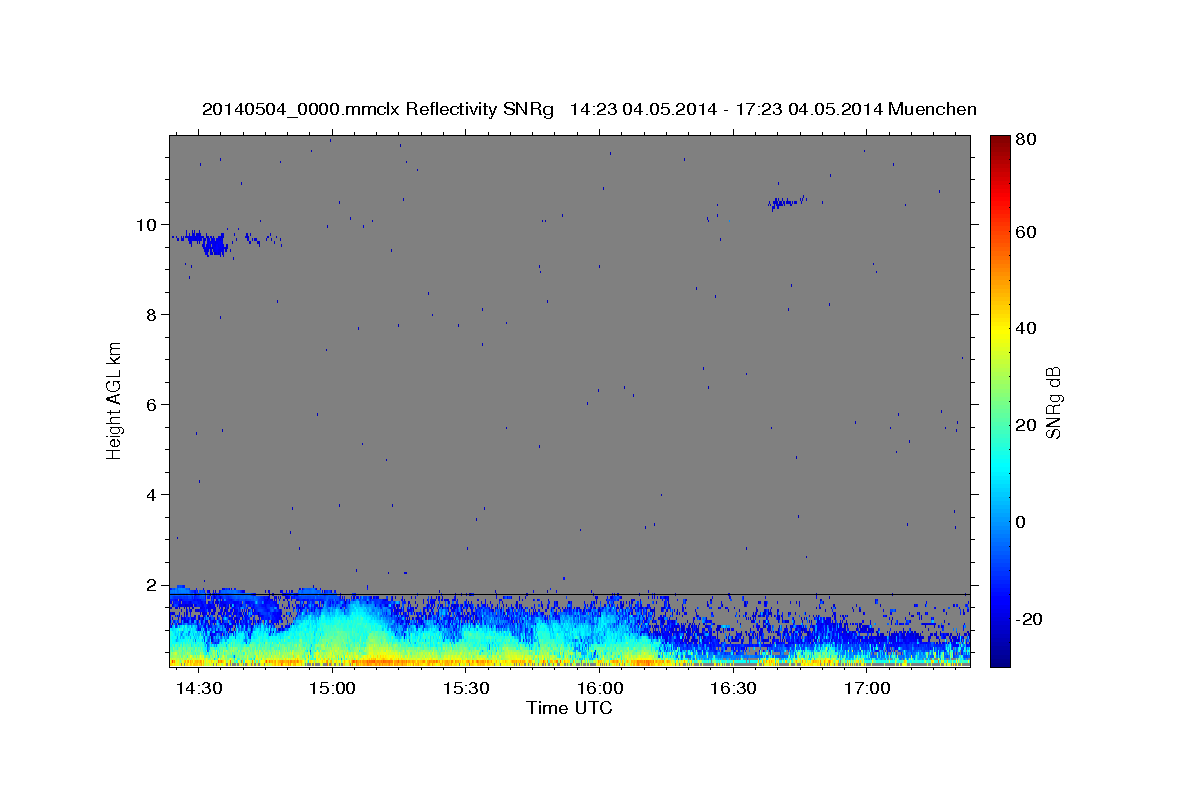Screen dimensions: 1200x800
Task: Click the plot title beginning 20140504_0000.mmclx
Action: [x=589, y=109]
